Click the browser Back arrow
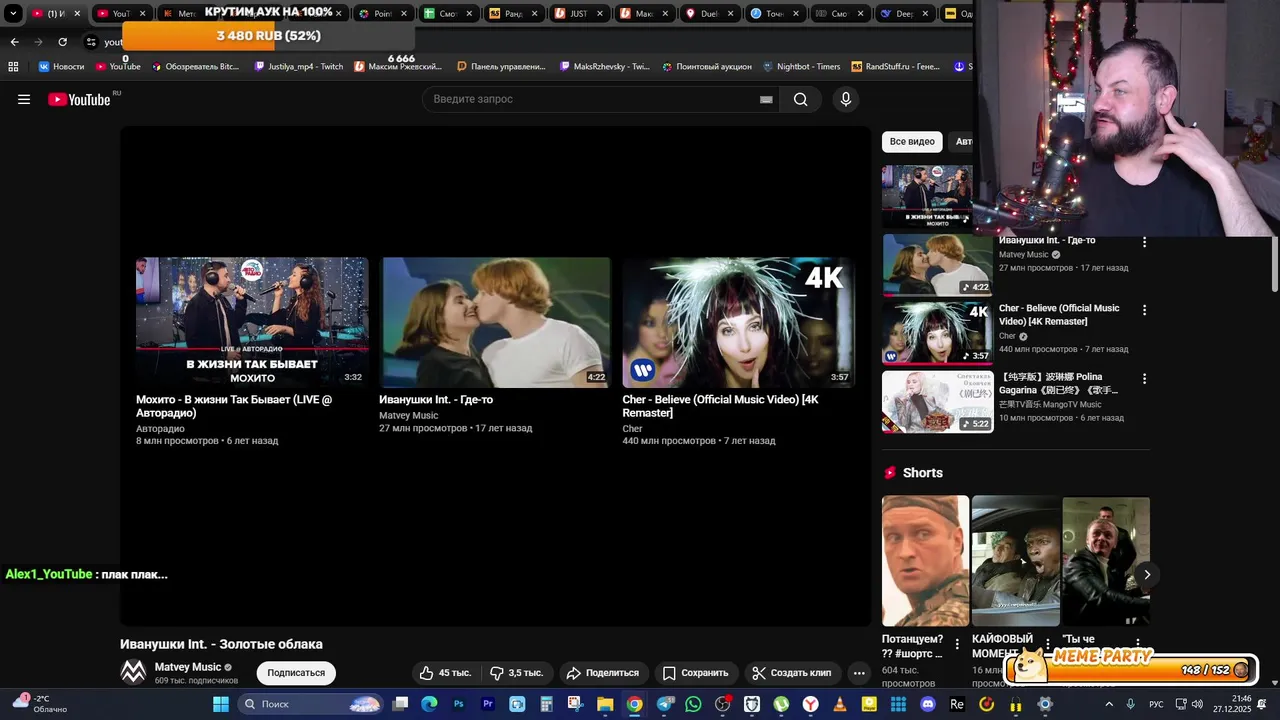Screen dimensions: 1280x720 14,42
